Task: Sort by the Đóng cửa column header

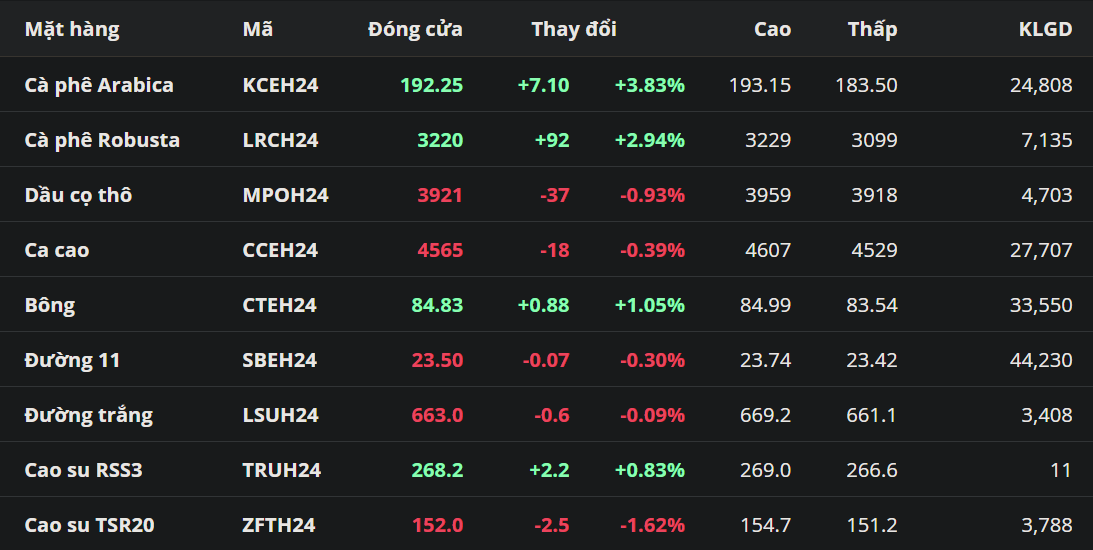Action: pyautogui.click(x=415, y=29)
